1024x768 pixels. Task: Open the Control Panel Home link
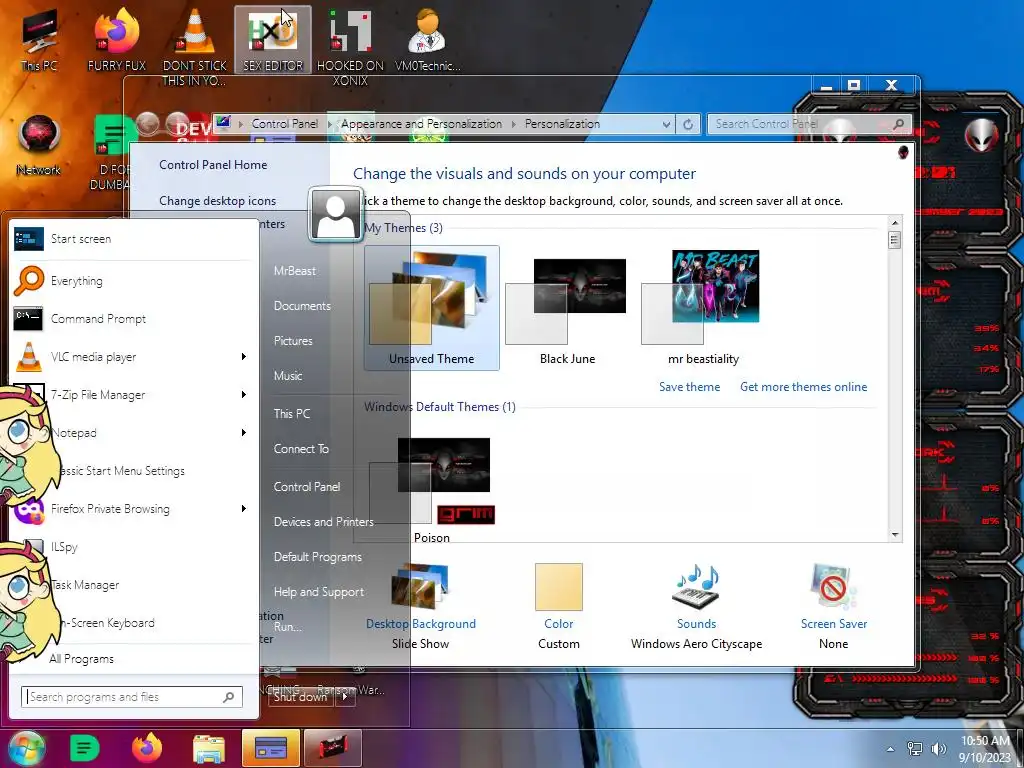pos(213,165)
